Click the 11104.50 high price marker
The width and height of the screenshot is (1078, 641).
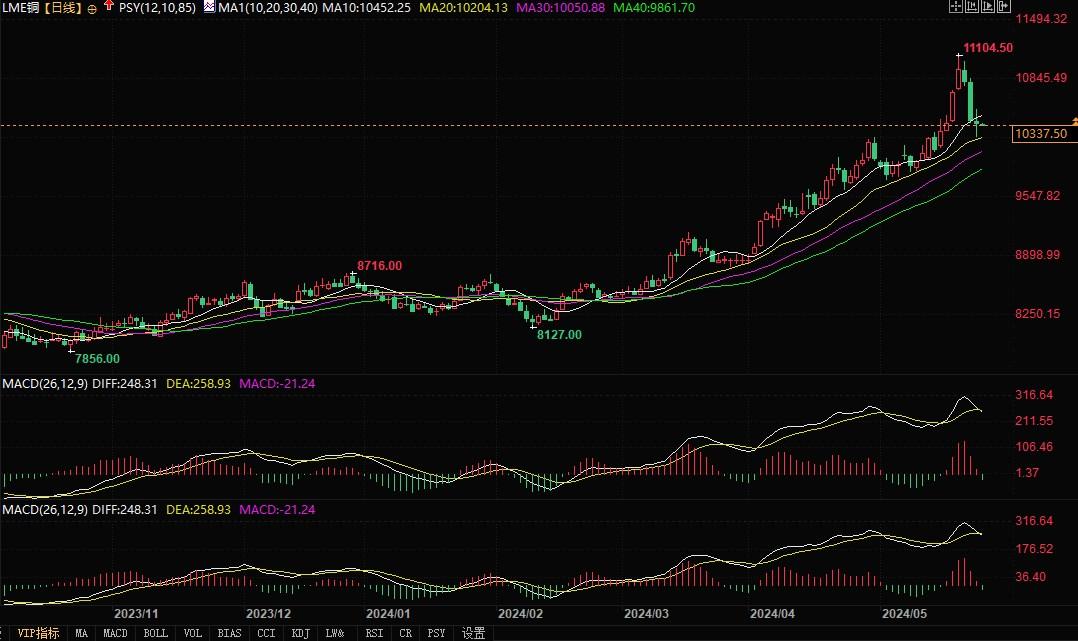pyautogui.click(x=988, y=48)
